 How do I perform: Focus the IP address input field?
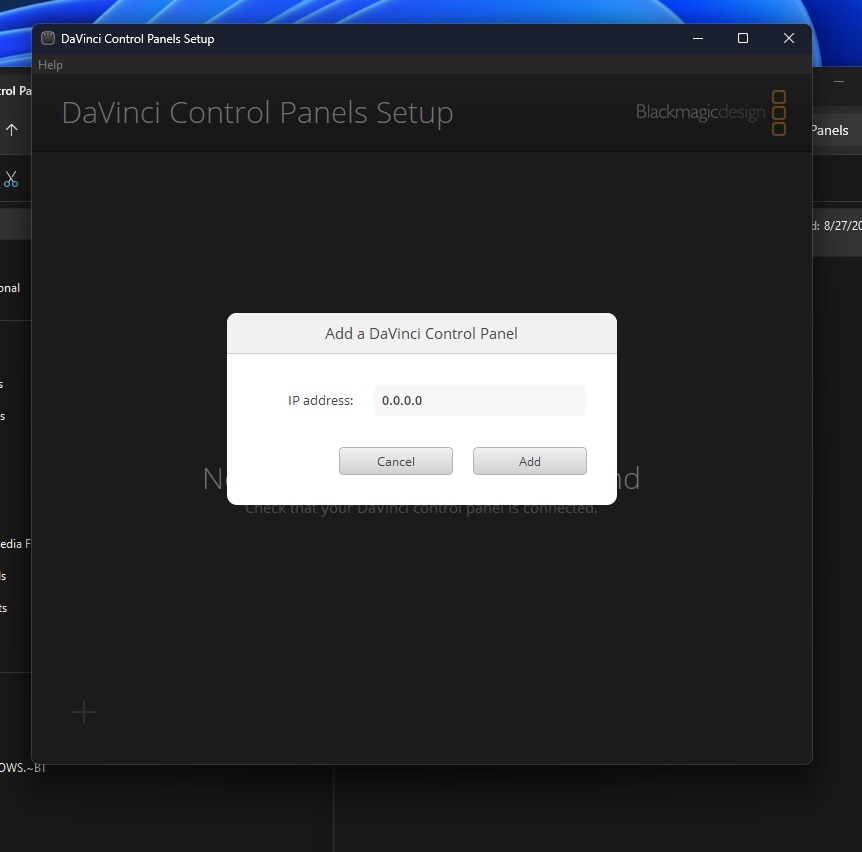479,400
